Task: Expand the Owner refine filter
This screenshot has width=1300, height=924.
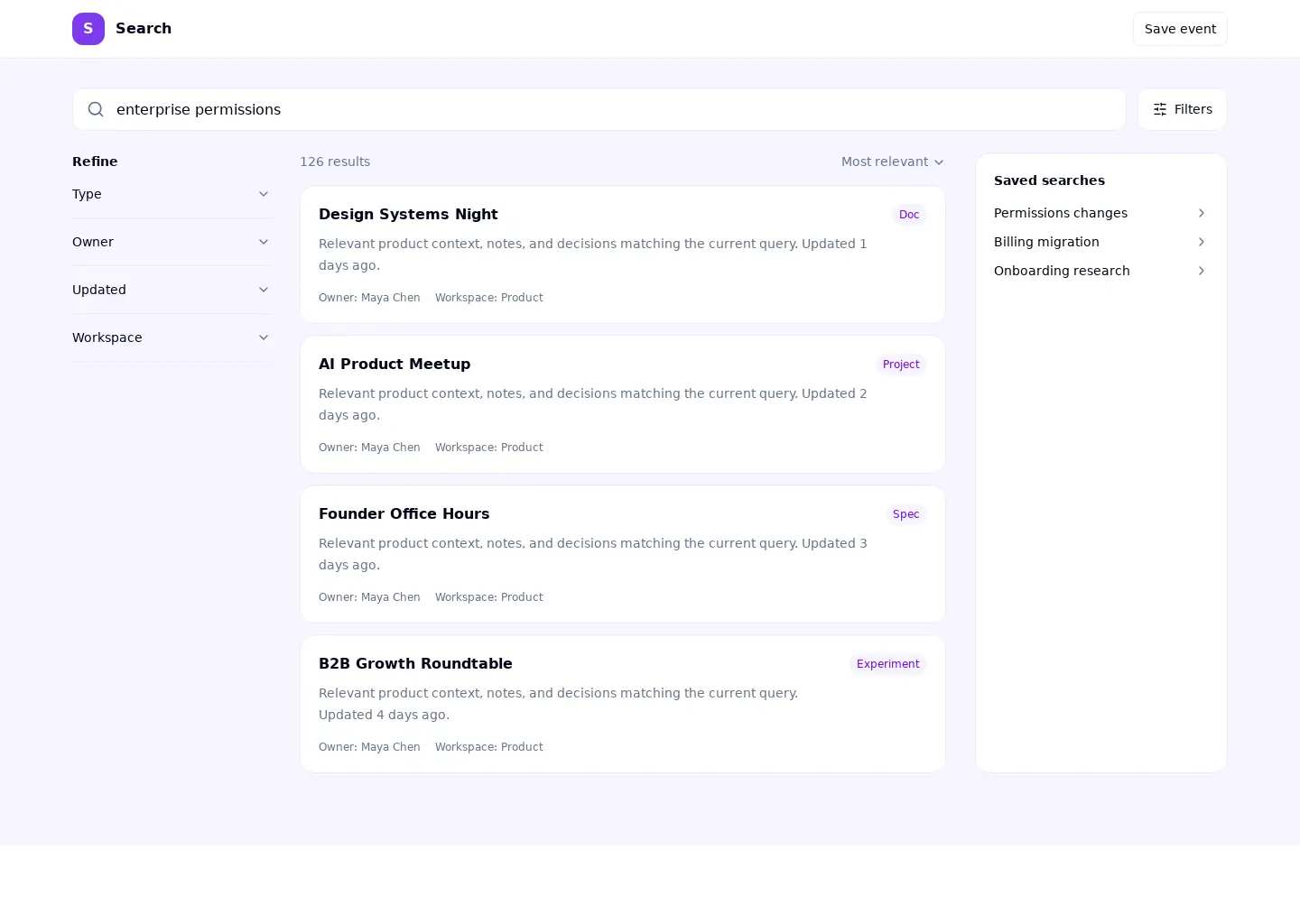Action: [x=172, y=242]
